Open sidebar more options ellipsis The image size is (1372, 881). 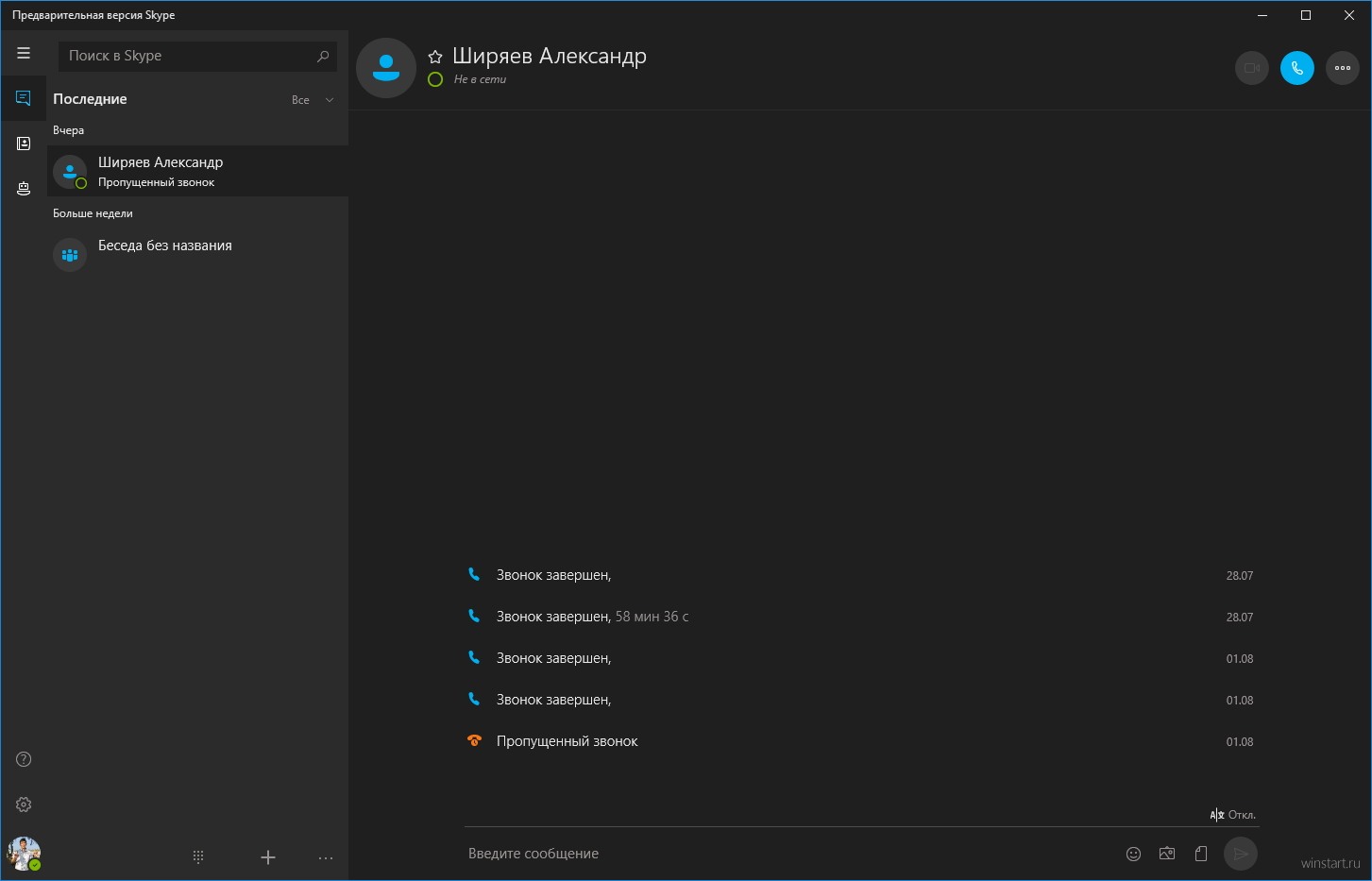click(326, 857)
